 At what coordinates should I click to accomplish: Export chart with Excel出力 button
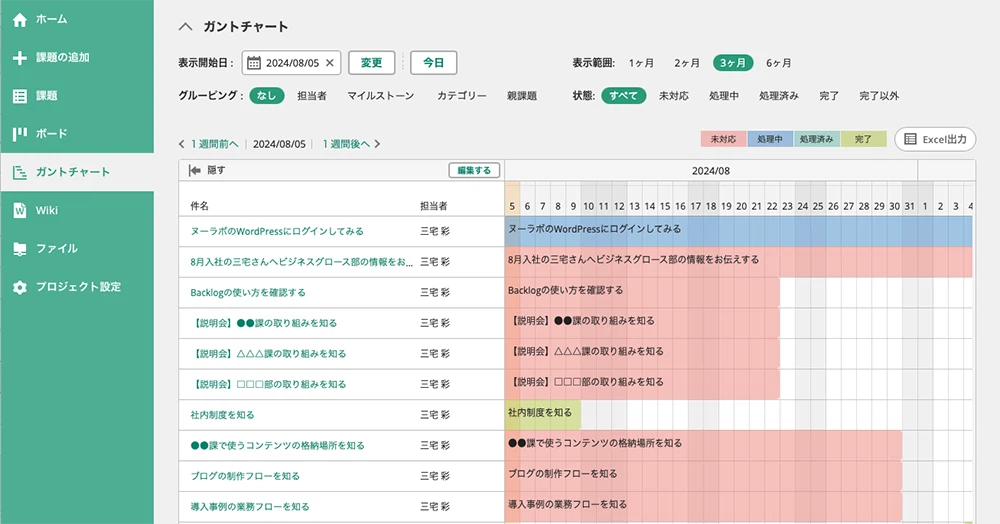point(935,139)
